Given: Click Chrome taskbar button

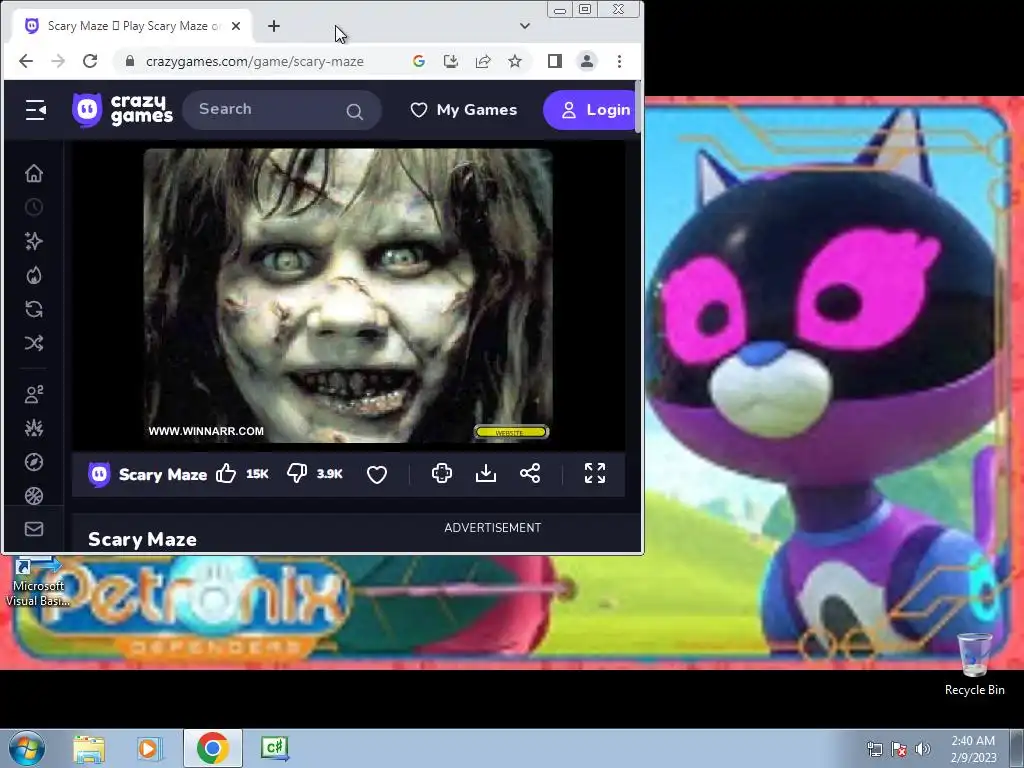Looking at the screenshot, I should [212, 748].
